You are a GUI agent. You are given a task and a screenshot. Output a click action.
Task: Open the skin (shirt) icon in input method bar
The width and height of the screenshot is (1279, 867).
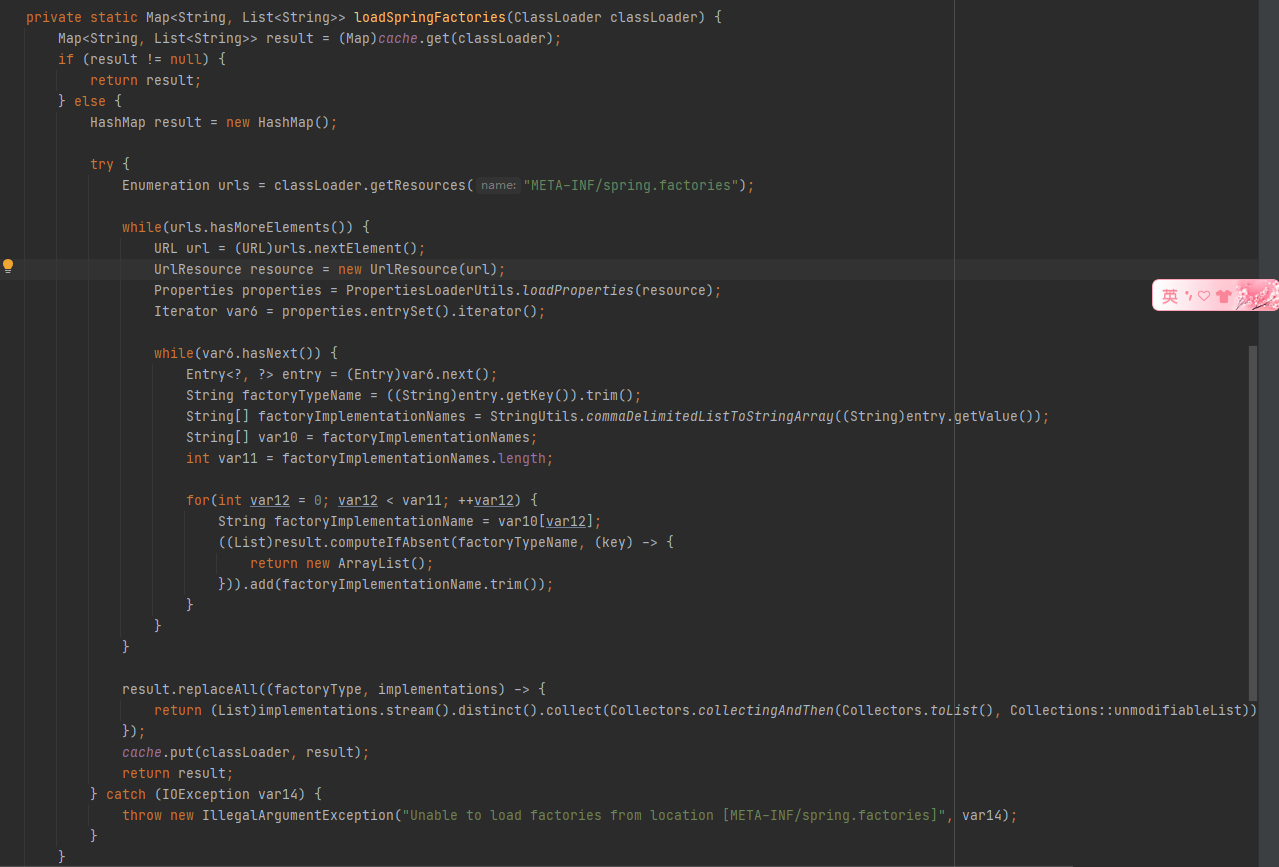tap(1223, 296)
